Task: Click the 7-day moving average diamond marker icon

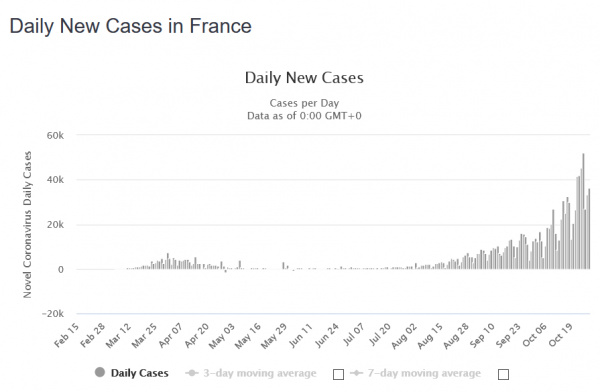Action: click(x=356, y=373)
